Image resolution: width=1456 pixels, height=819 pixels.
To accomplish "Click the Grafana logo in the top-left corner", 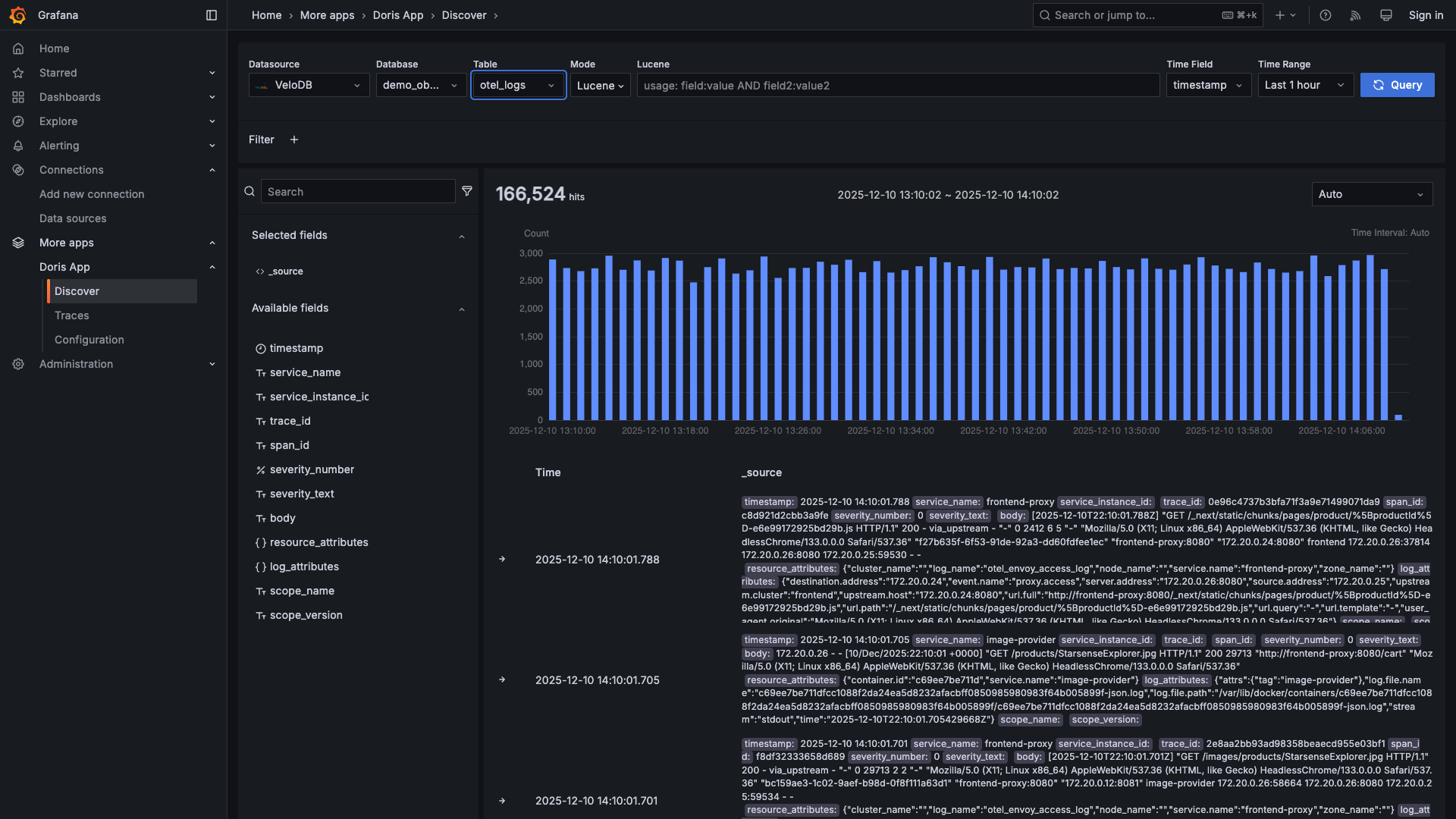I will pyautogui.click(x=18, y=15).
